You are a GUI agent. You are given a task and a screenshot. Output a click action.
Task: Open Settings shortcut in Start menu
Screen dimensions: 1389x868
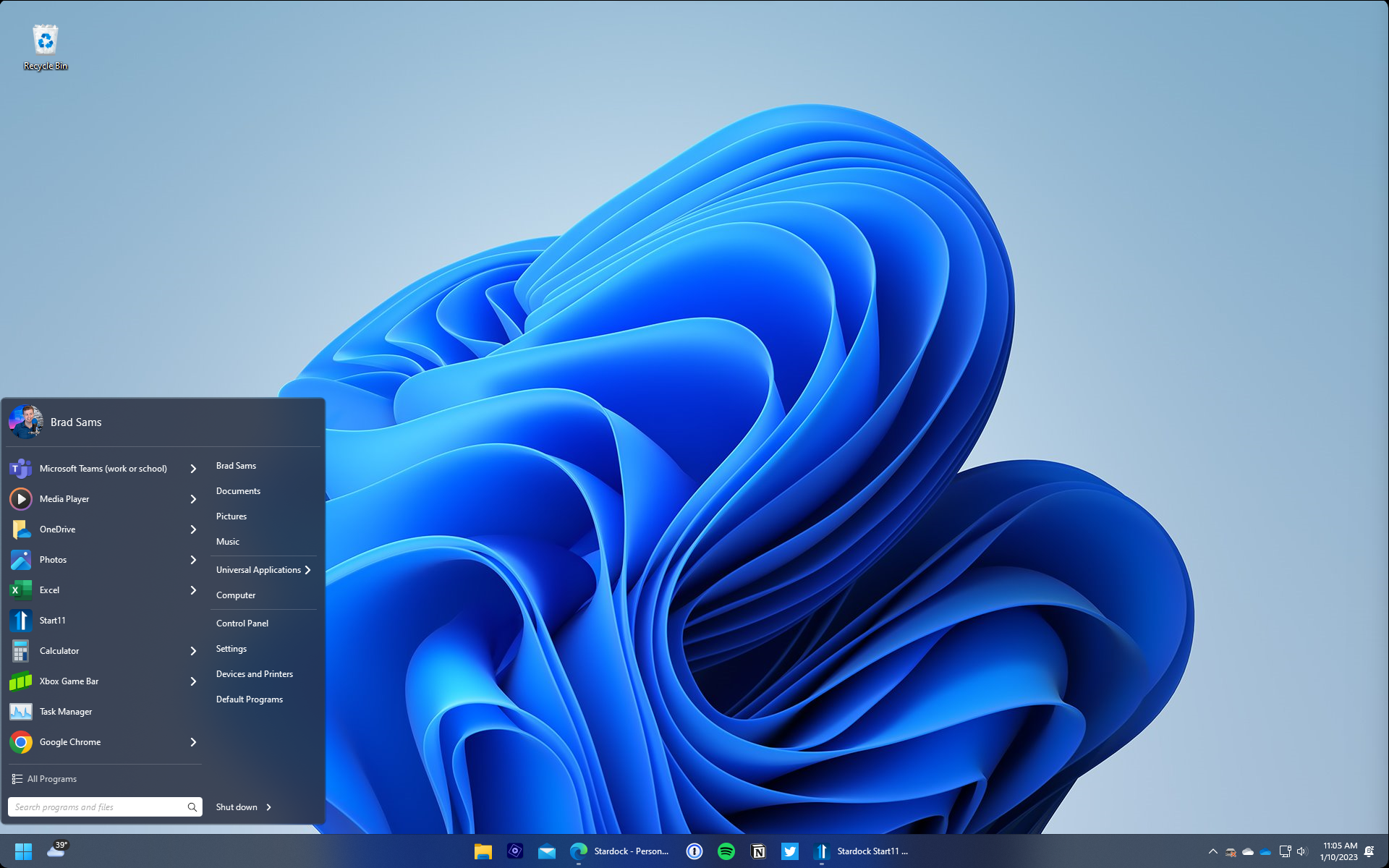(232, 648)
